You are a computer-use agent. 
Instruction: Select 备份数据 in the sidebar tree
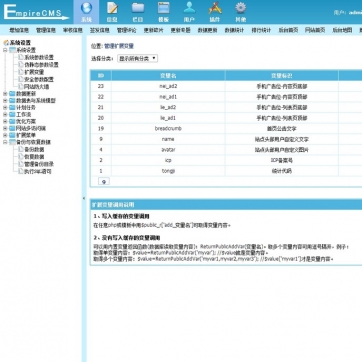point(34,149)
